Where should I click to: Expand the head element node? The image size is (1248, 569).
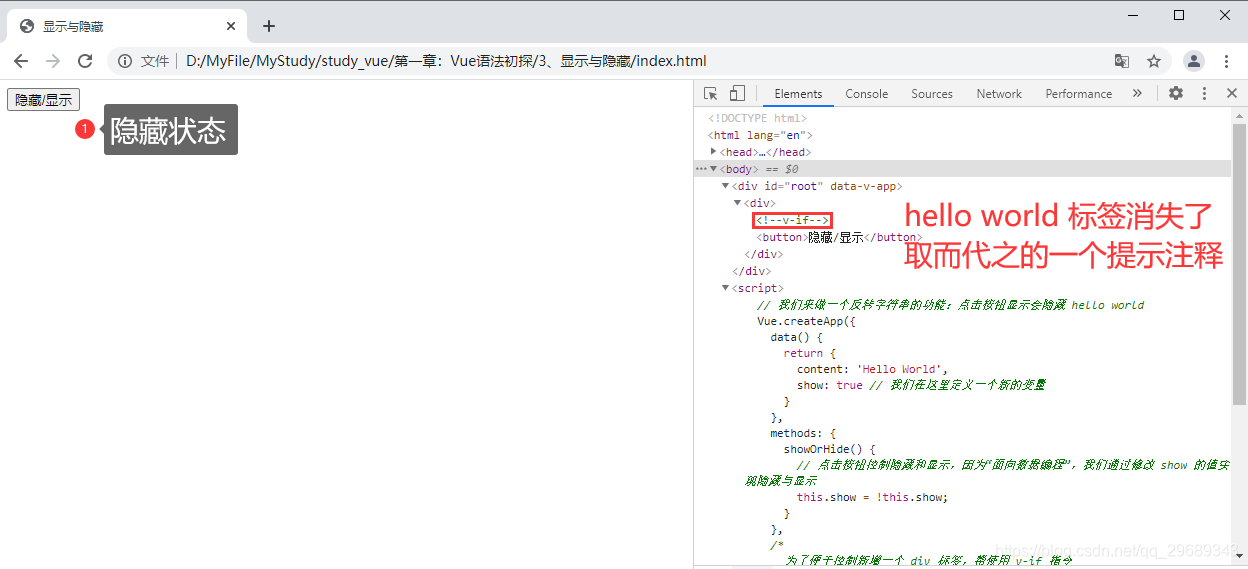(x=713, y=151)
